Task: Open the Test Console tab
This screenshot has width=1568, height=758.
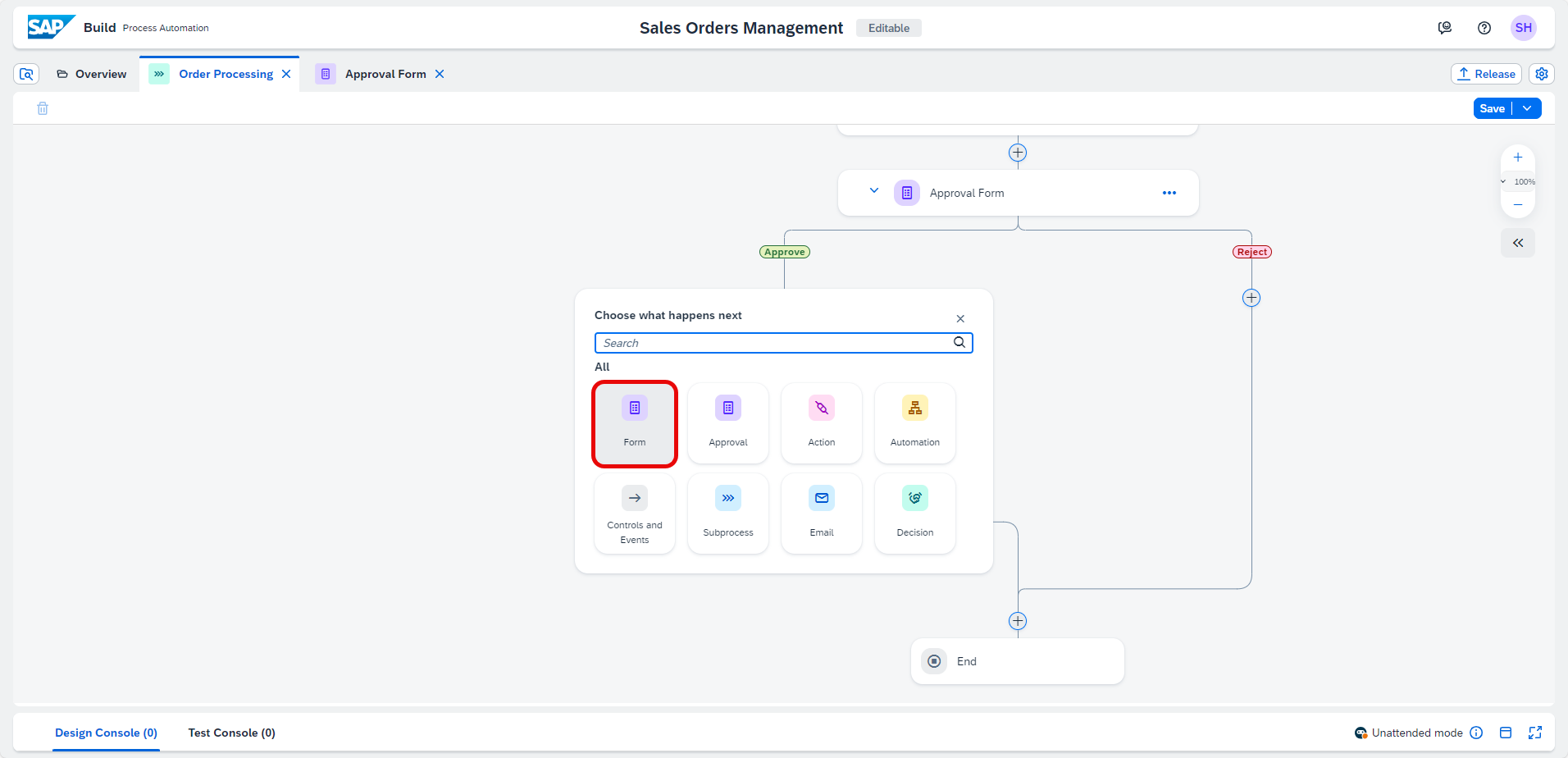Action: (232, 733)
